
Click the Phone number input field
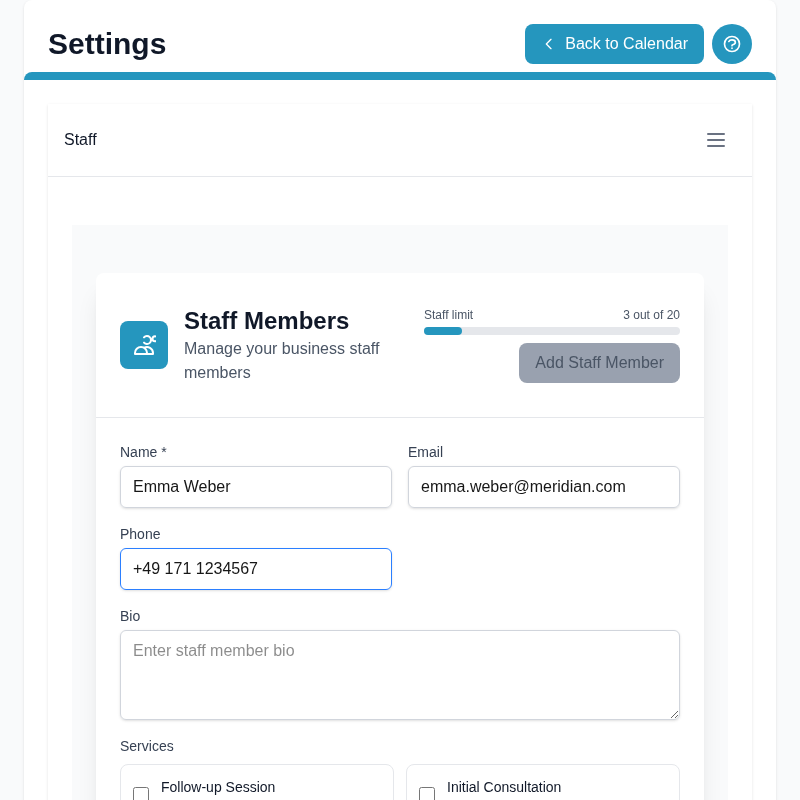[x=256, y=569]
